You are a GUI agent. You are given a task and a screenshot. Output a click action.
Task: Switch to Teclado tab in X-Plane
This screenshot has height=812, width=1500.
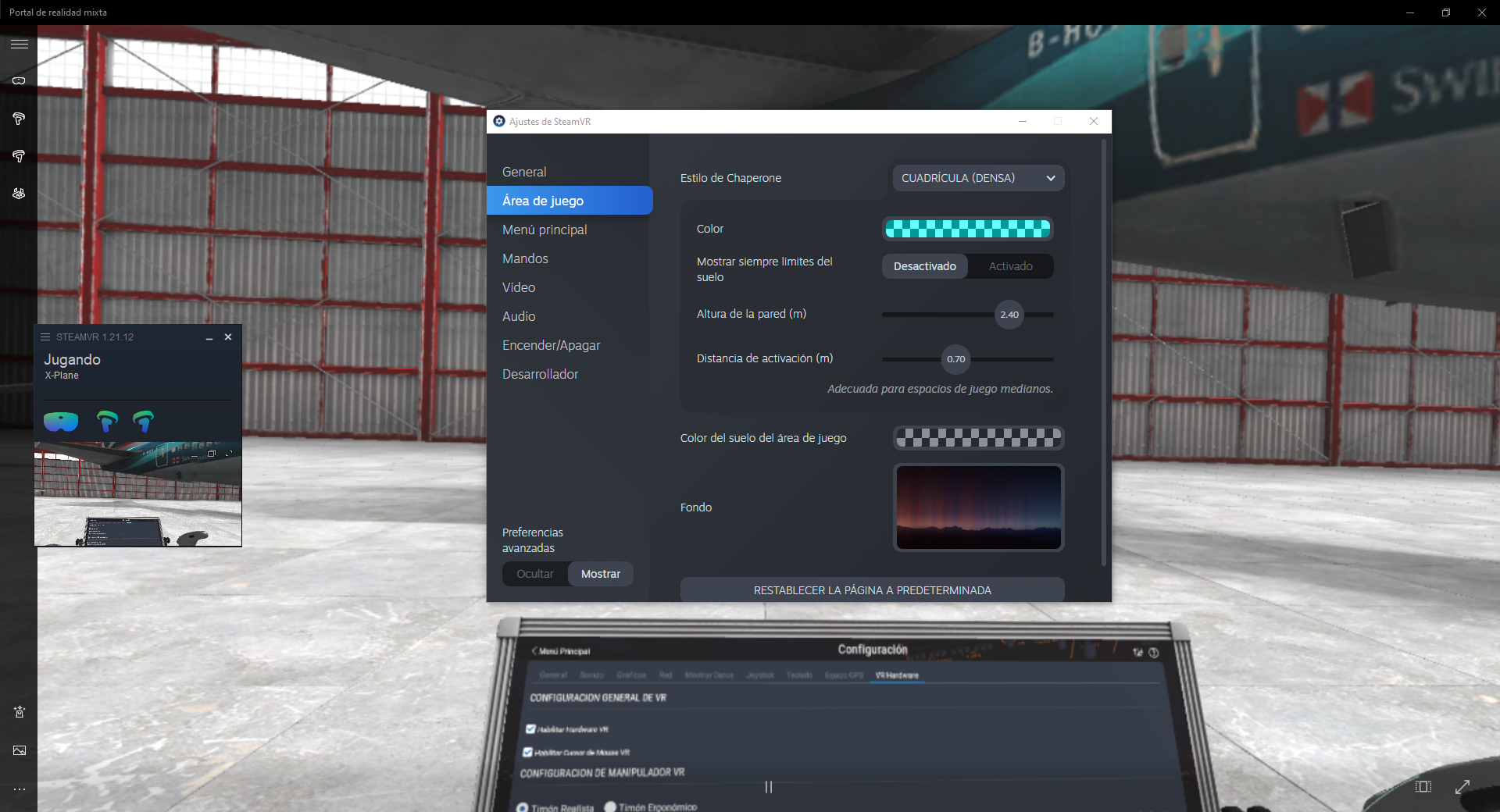coord(799,675)
